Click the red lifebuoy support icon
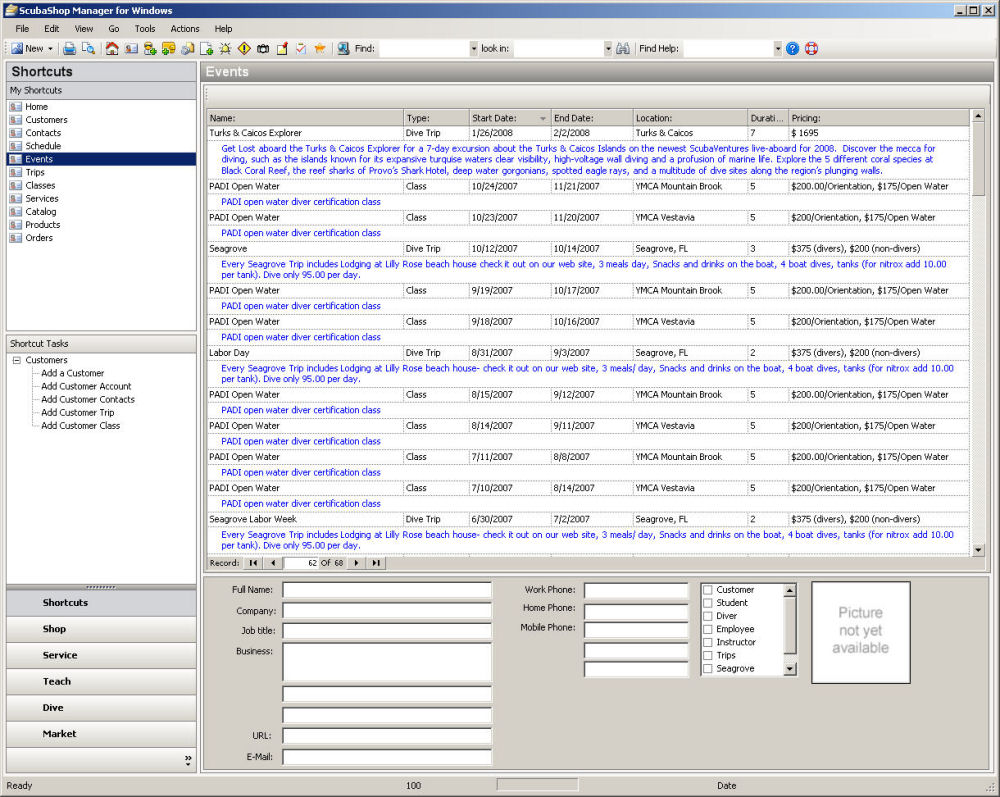Image resolution: width=1000 pixels, height=797 pixels. tap(811, 48)
